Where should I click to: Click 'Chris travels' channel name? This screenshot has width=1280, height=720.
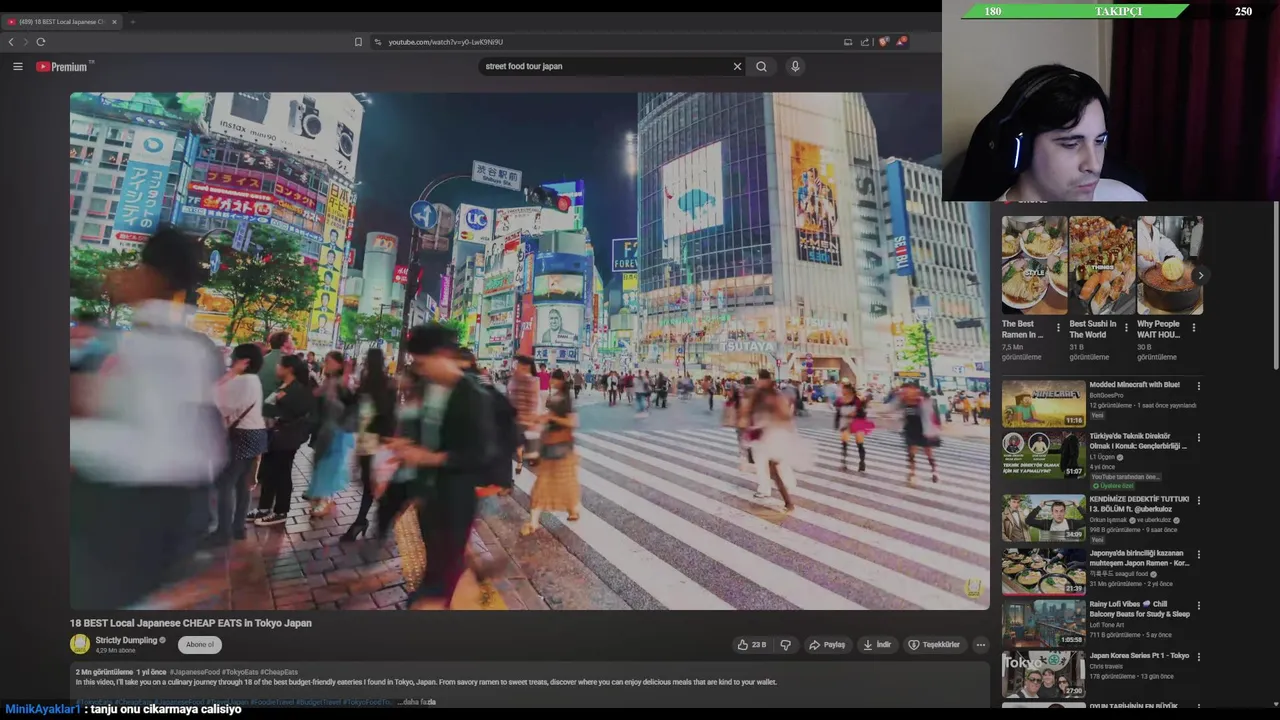point(1106,666)
